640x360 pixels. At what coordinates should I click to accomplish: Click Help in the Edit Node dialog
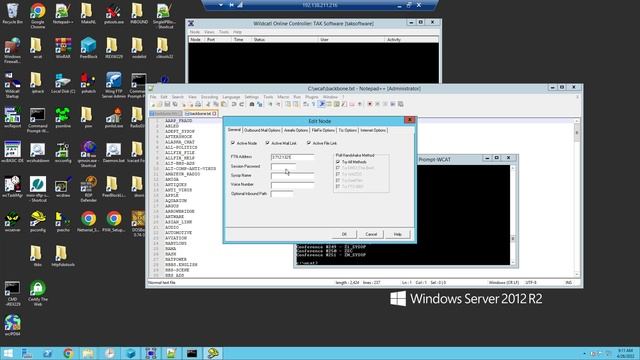tap(398, 234)
